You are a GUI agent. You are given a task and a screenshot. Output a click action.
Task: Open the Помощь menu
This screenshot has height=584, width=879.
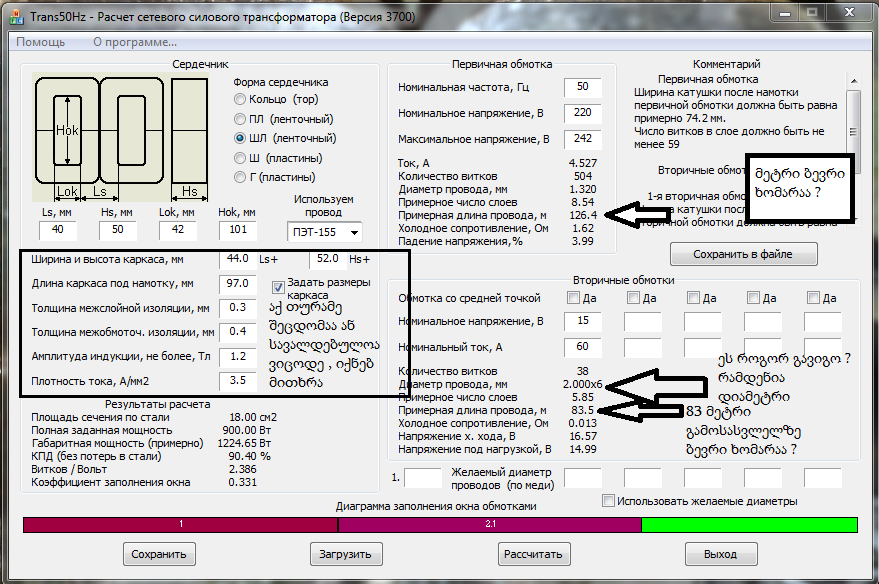point(40,42)
